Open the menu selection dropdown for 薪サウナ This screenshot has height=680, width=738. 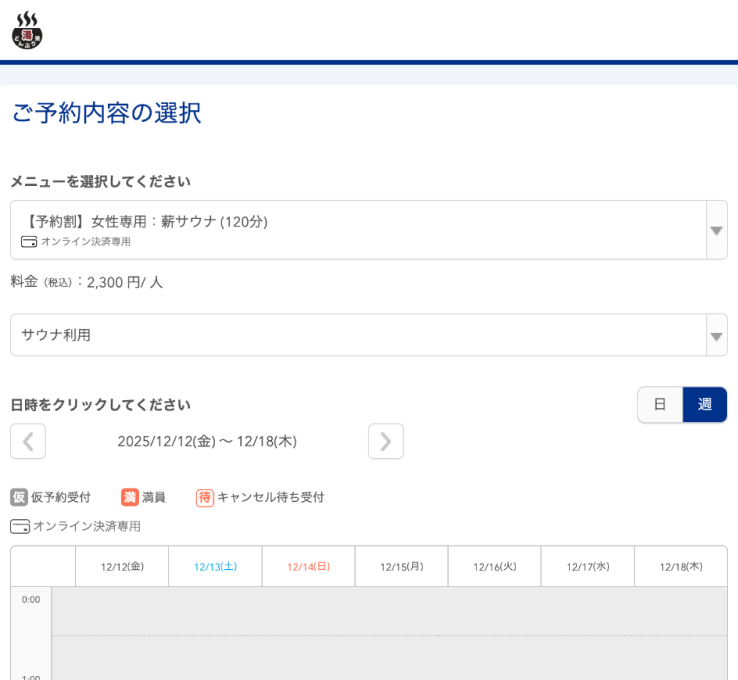[x=358, y=230]
